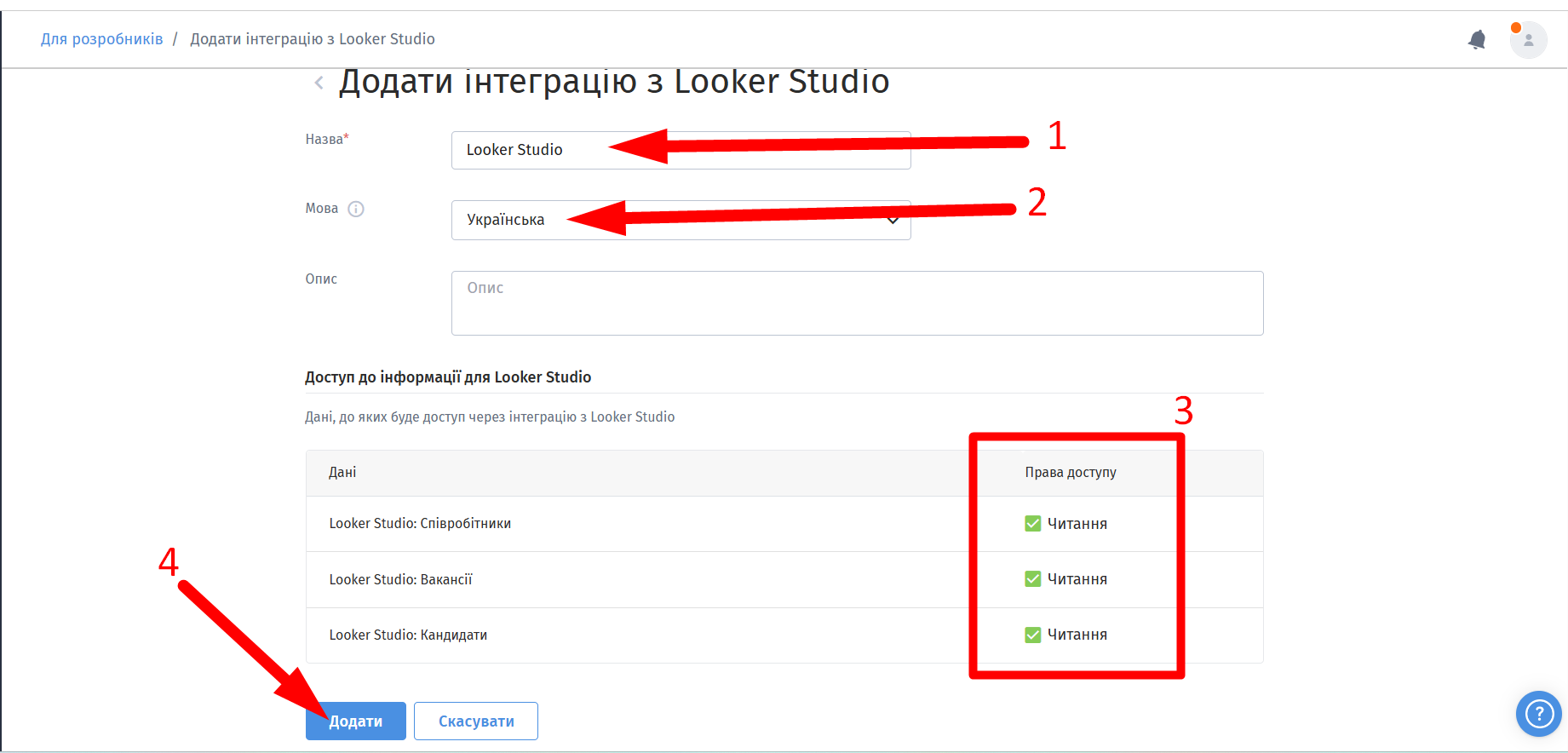Open the help question mark widget

(x=1539, y=713)
